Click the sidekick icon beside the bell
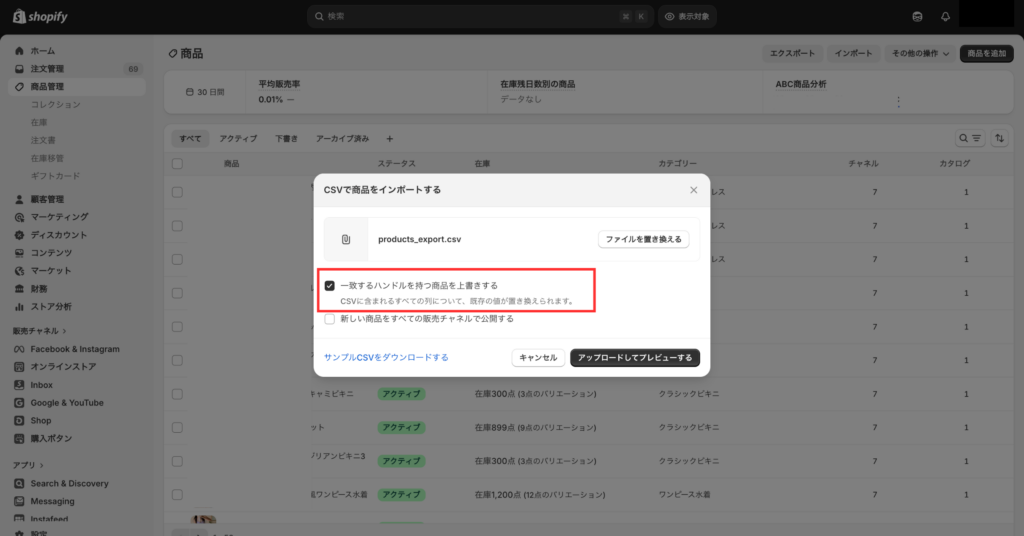The height and width of the screenshot is (536, 1024). pos(917,17)
